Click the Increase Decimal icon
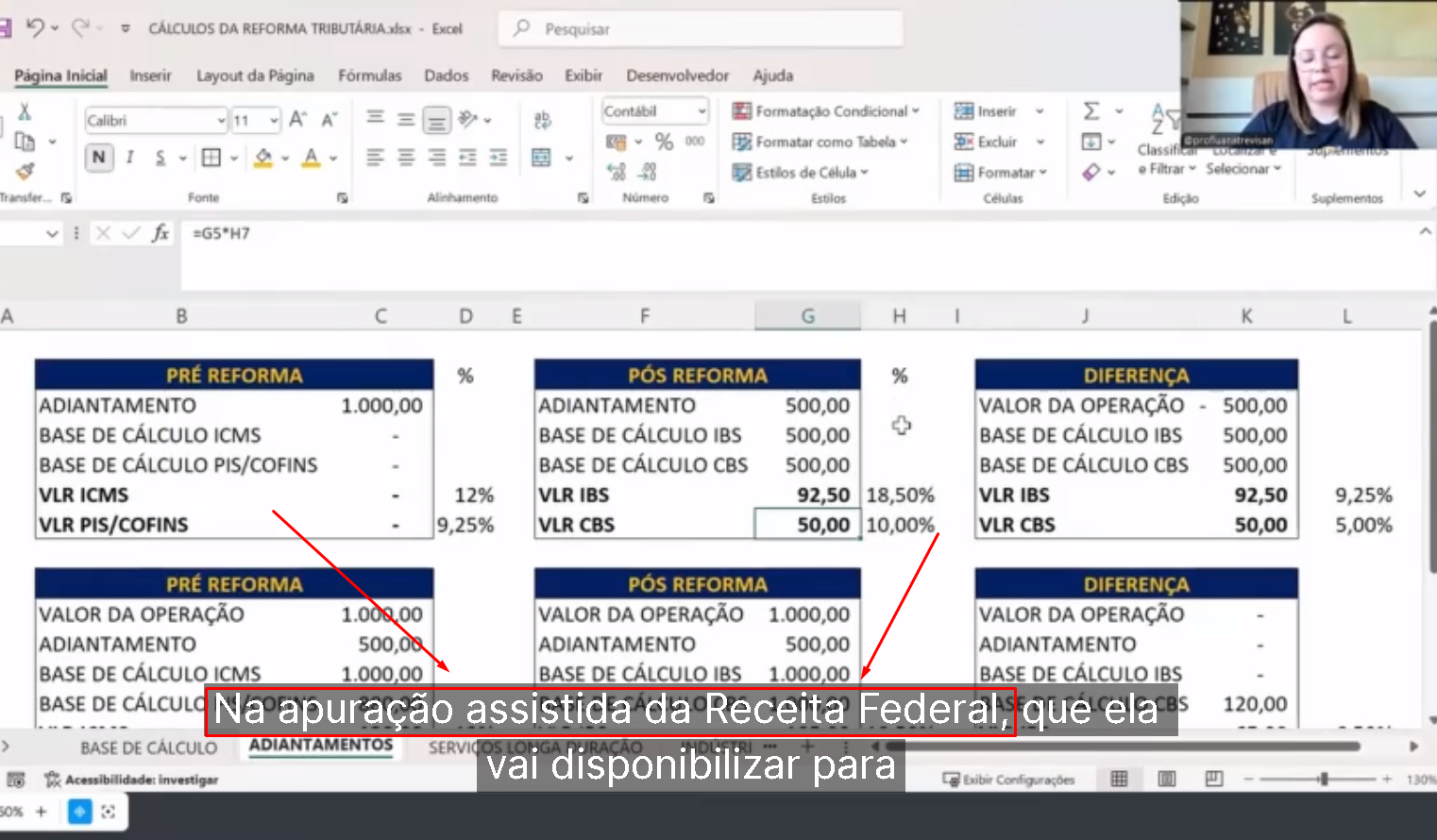 click(617, 172)
